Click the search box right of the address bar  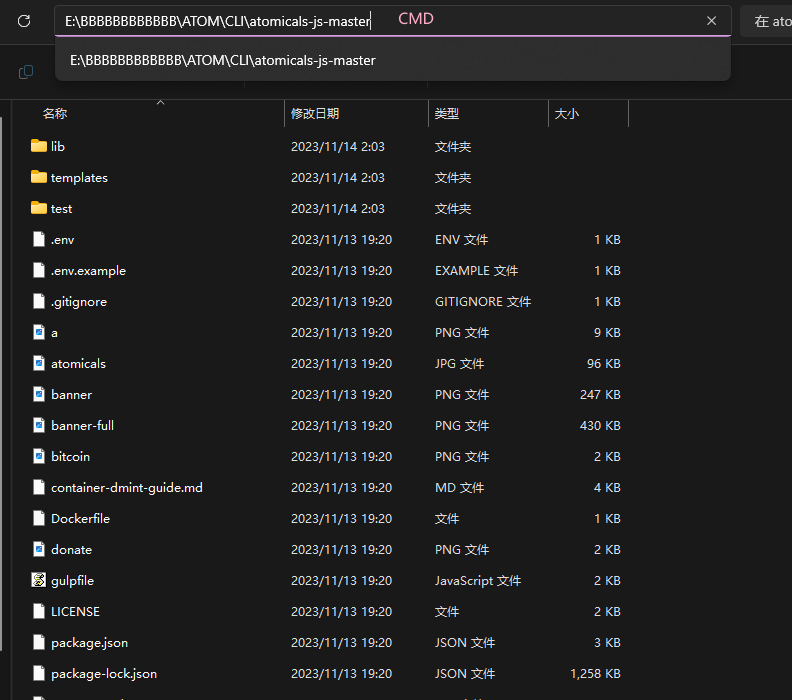[x=768, y=21]
